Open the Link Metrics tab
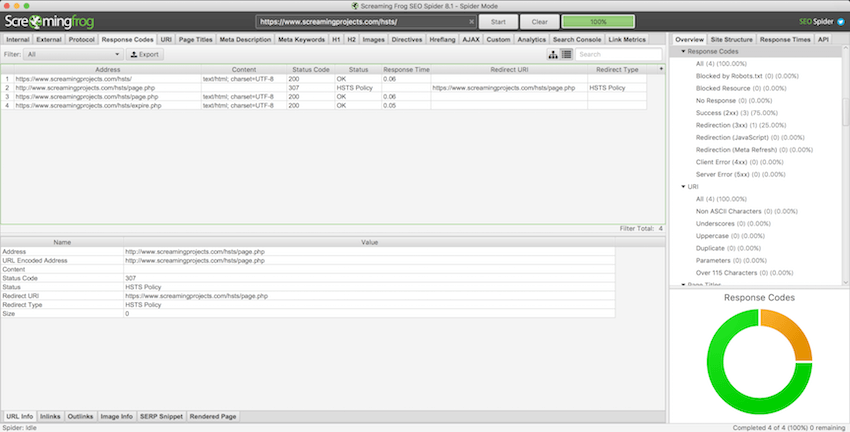Screen dimensions: 850x432 [627, 40]
